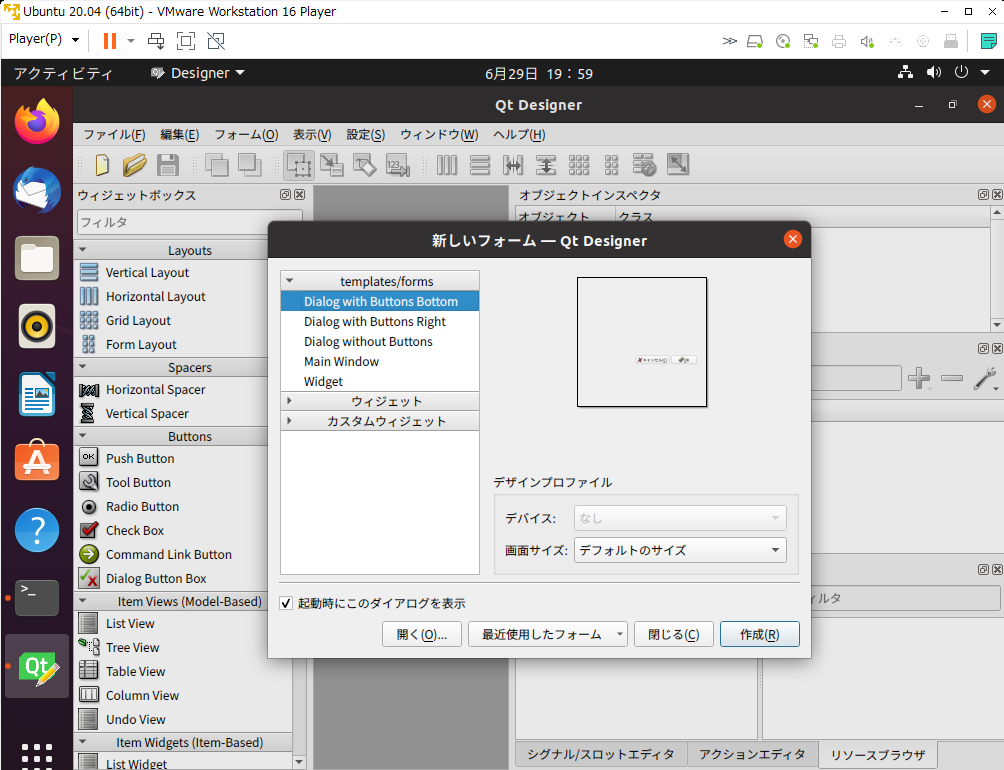Pick the Dialog Button Box widget icon
The width and height of the screenshot is (1004, 770).
click(89, 578)
